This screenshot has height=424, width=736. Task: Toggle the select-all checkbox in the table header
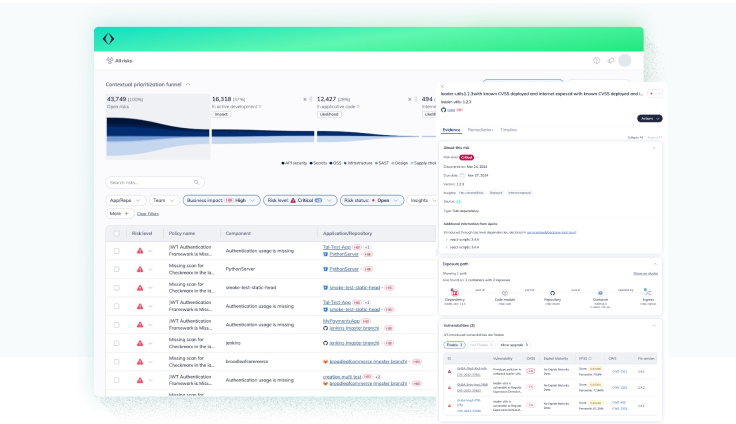pyautogui.click(x=115, y=233)
